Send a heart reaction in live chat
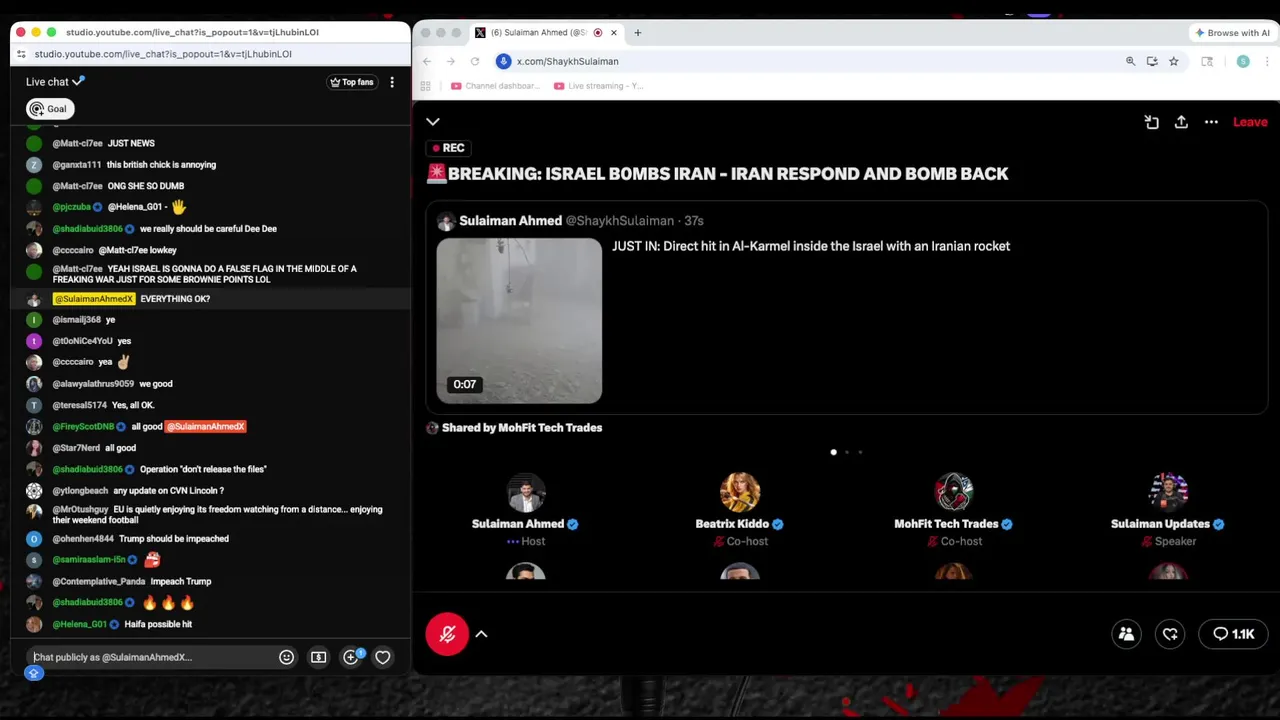This screenshot has height=720, width=1280. point(382,657)
